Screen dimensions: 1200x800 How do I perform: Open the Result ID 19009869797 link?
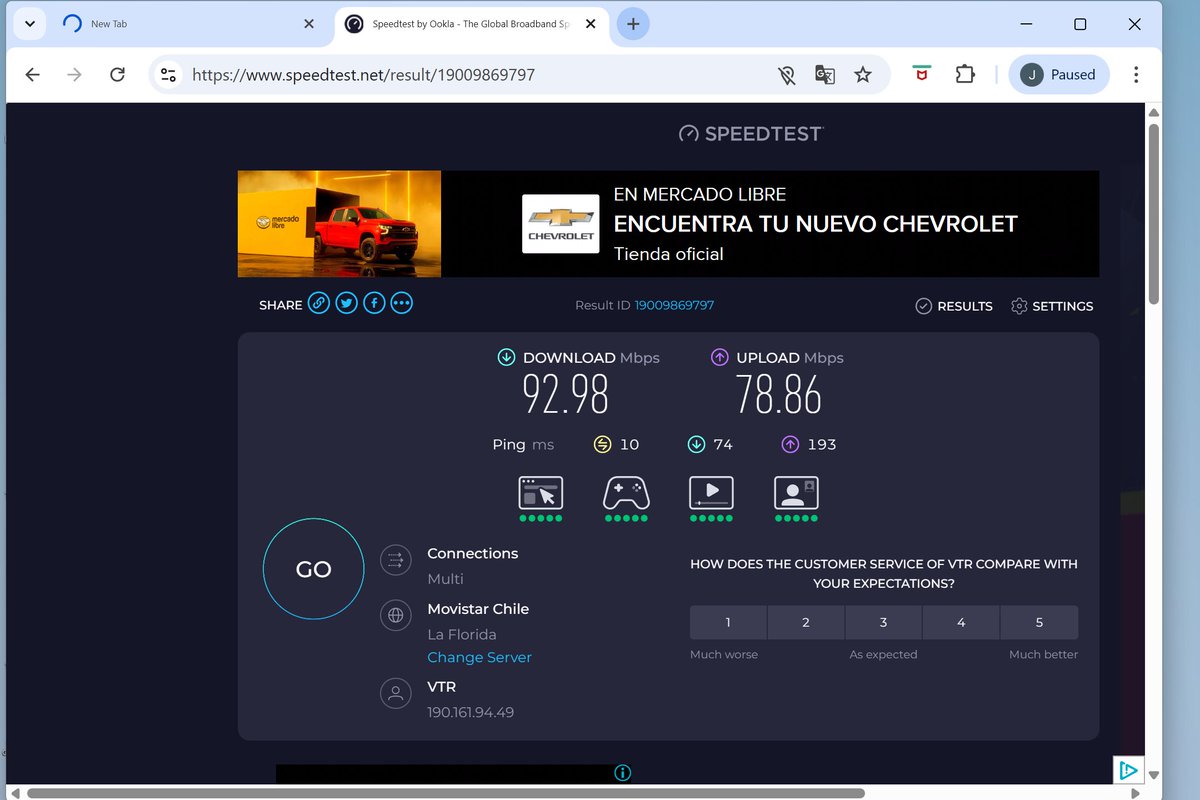[x=674, y=305]
